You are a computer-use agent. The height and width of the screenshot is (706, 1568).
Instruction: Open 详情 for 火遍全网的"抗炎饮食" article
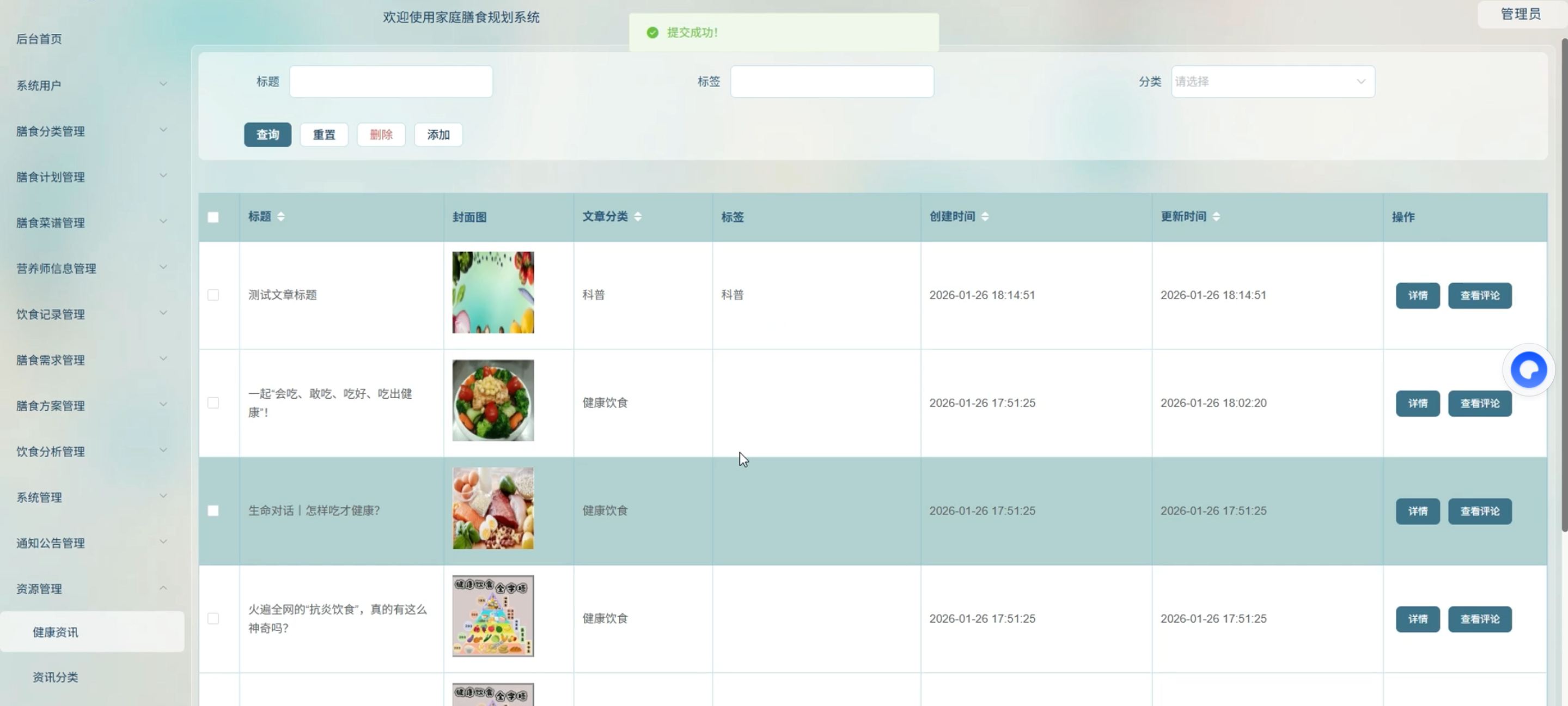pos(1418,619)
